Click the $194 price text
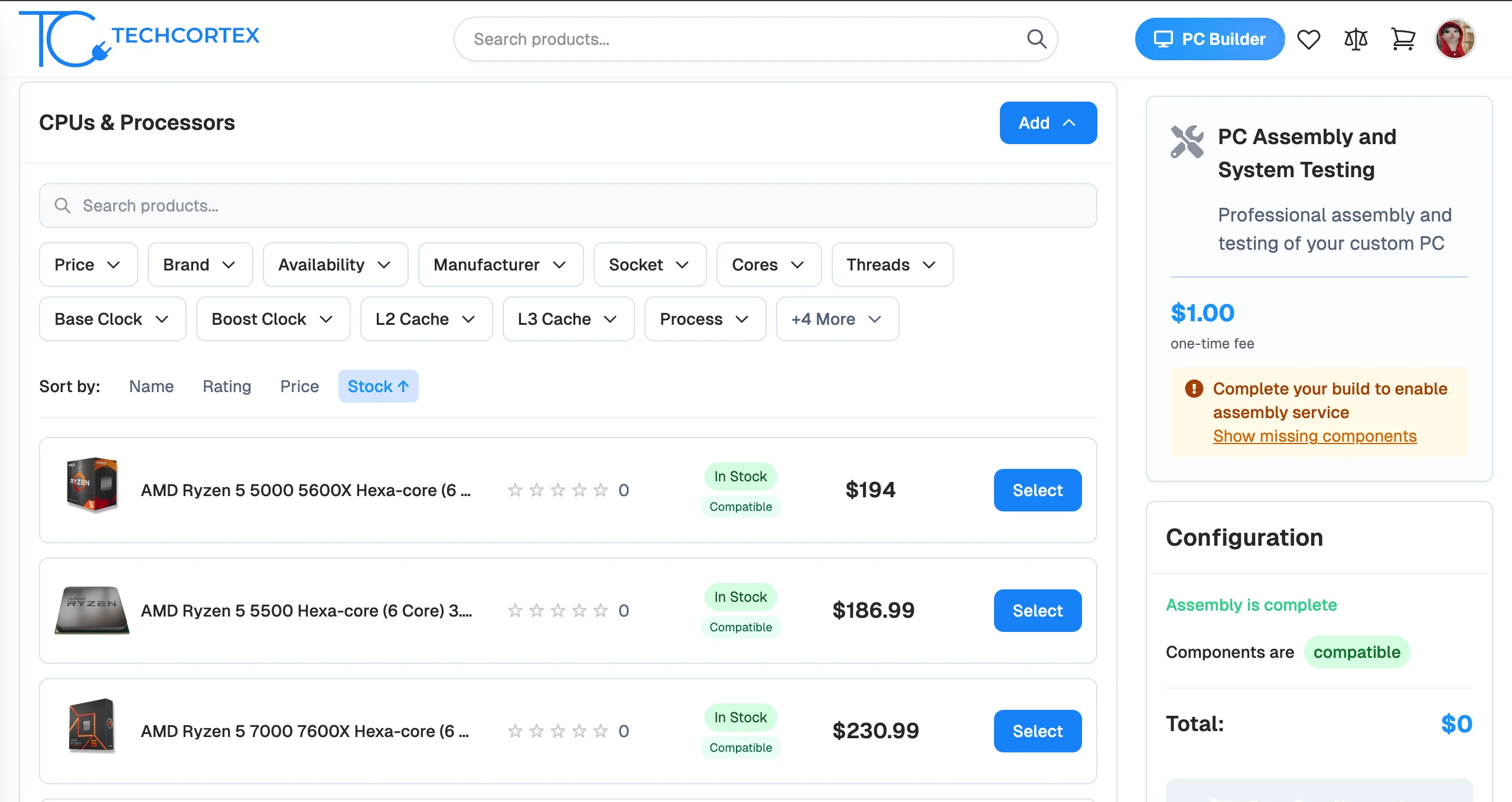Image resolution: width=1512 pixels, height=802 pixels. 871,490
